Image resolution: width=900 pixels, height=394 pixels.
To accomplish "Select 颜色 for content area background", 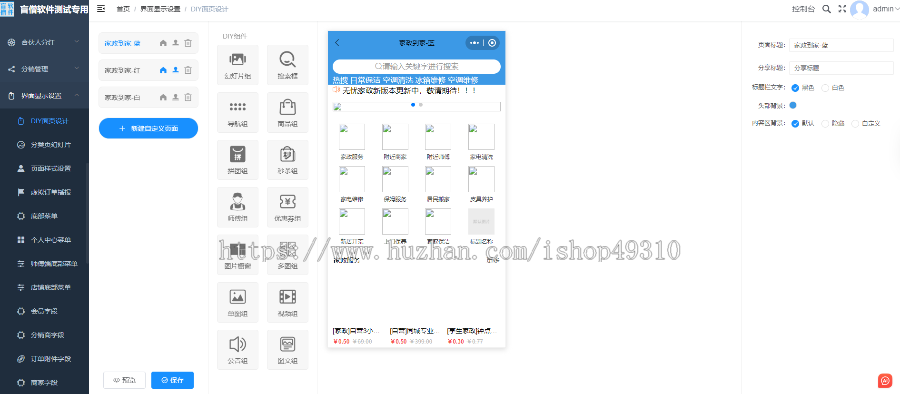I will 833,123.
